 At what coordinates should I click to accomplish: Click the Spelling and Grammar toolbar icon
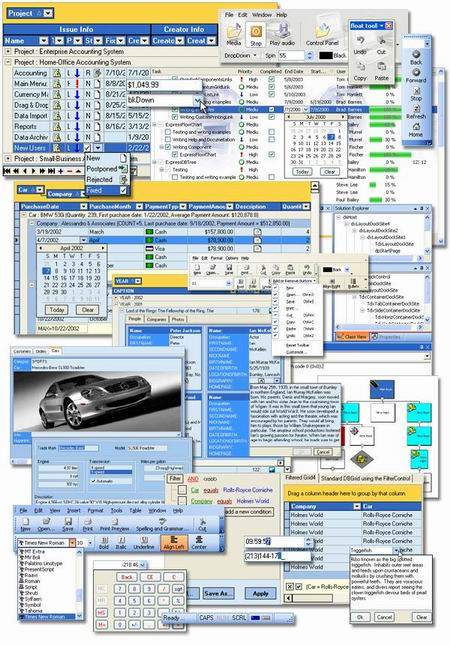(162, 522)
